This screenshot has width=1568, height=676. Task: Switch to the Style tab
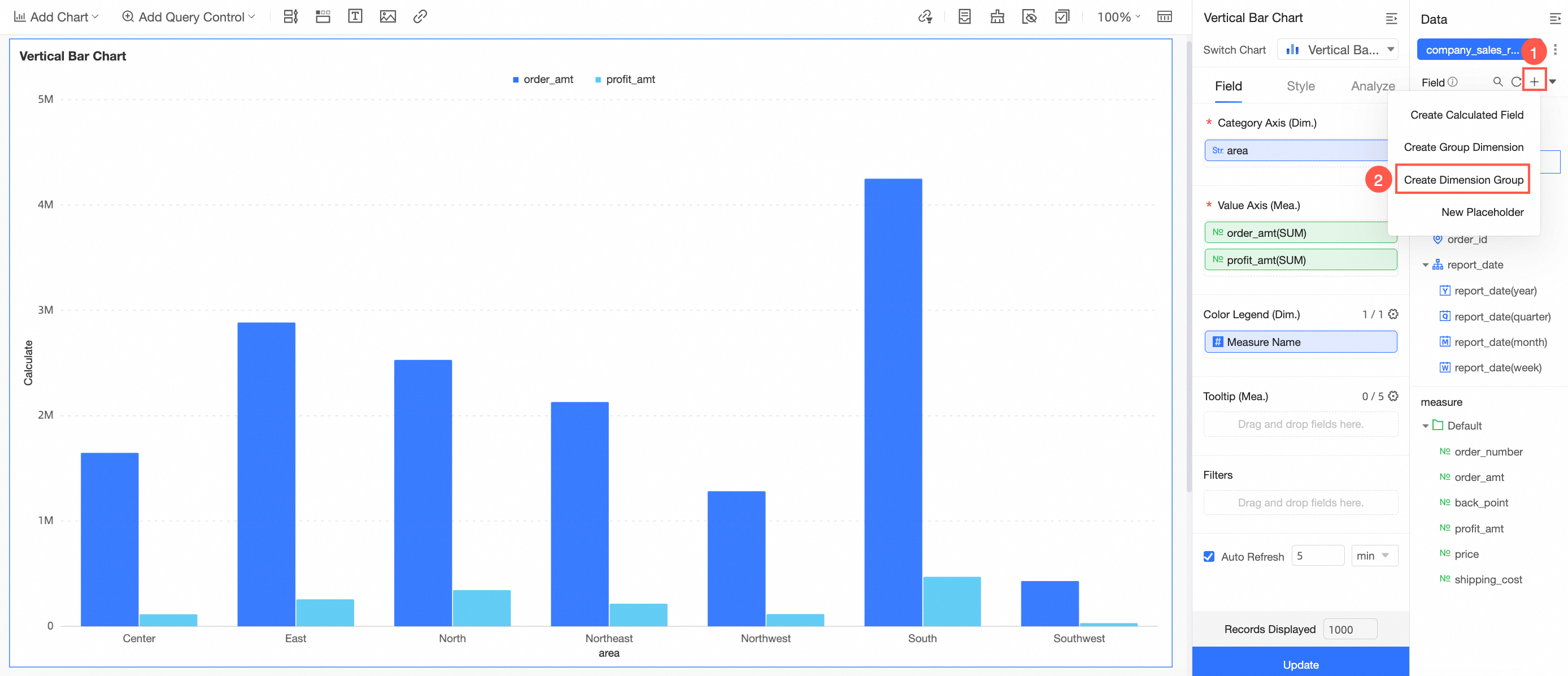pos(1300,86)
